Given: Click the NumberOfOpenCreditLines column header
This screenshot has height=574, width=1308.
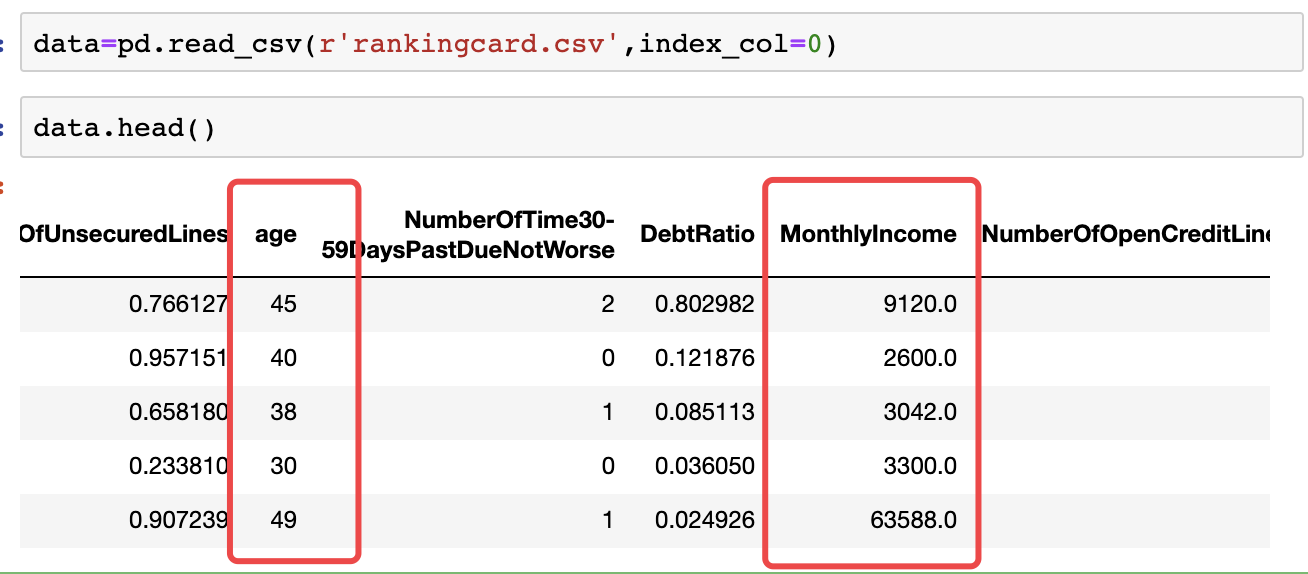Looking at the screenshot, I should point(1127,234).
